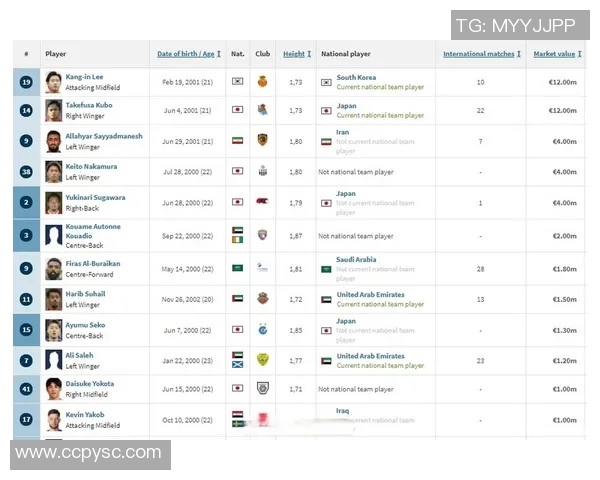600x480 pixels.
Task: Open United Arab Emirates link in Ali Saleh's row
Action: [x=370, y=356]
